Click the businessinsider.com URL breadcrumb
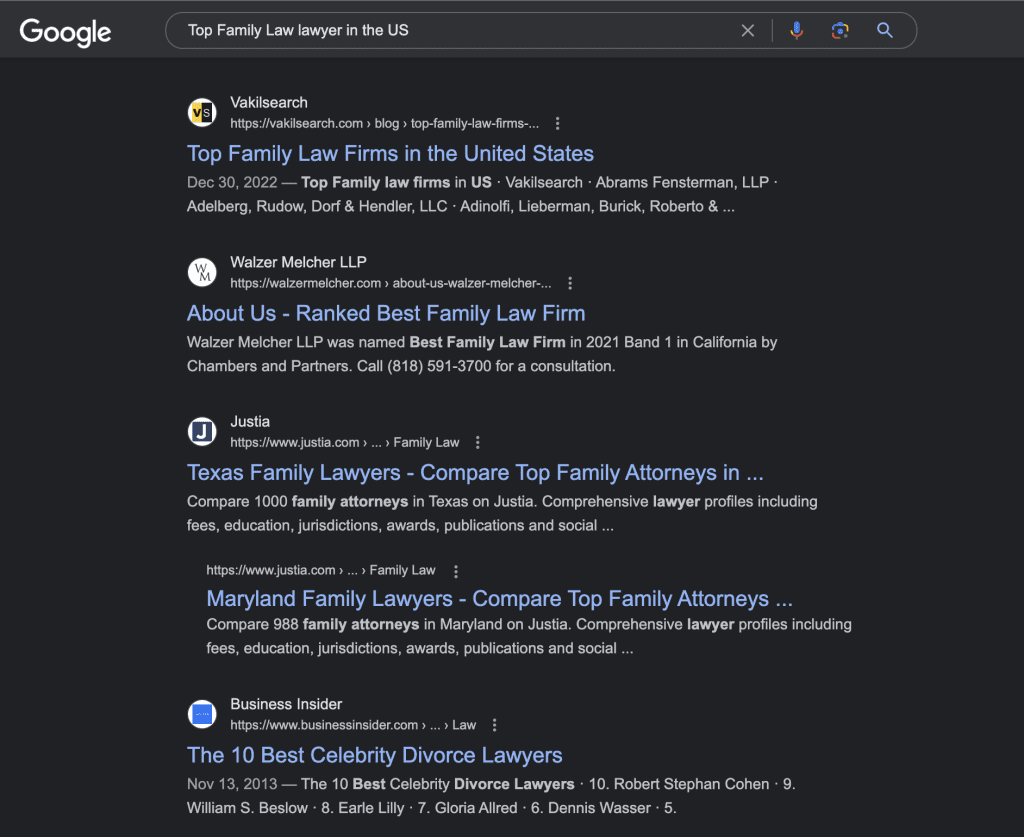The height and width of the screenshot is (837, 1024). [353, 725]
